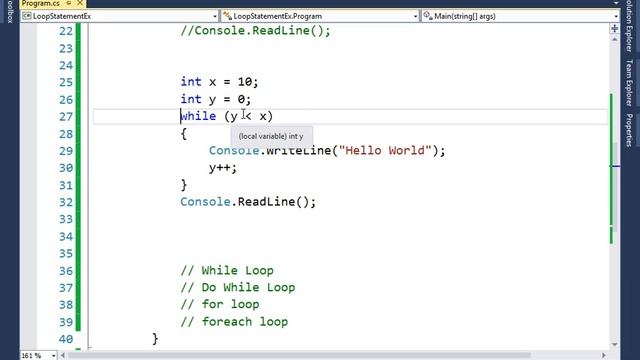Click line number 22 in the margin
Screen dimensions: 640x360
66,31
